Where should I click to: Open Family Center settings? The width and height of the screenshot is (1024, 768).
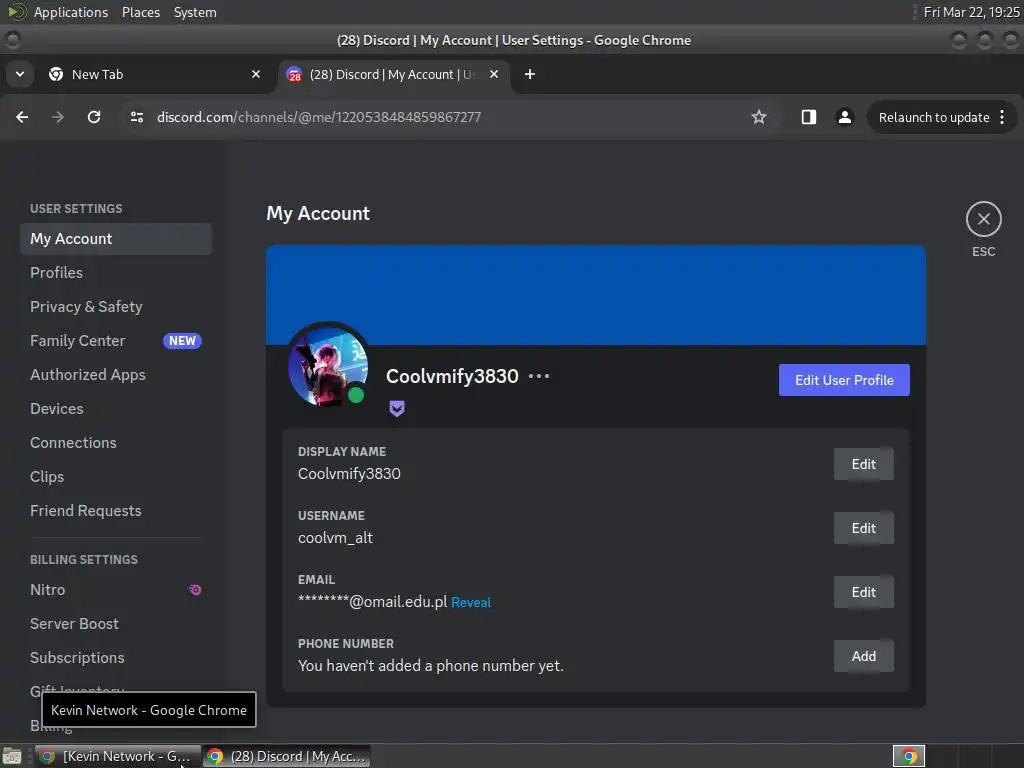point(116,341)
